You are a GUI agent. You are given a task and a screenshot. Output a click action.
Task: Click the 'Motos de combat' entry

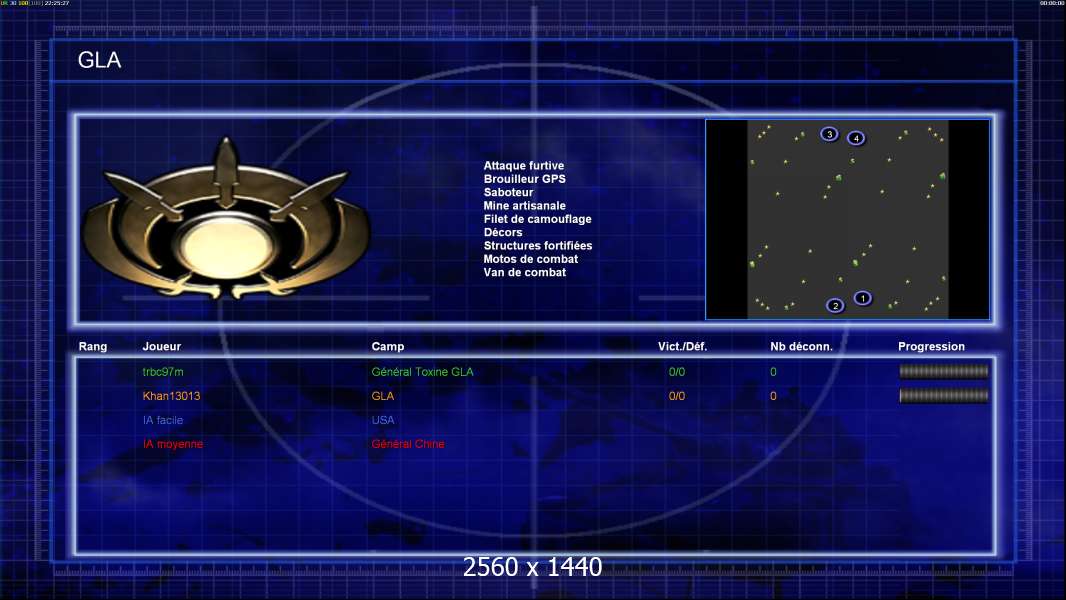[530, 260]
